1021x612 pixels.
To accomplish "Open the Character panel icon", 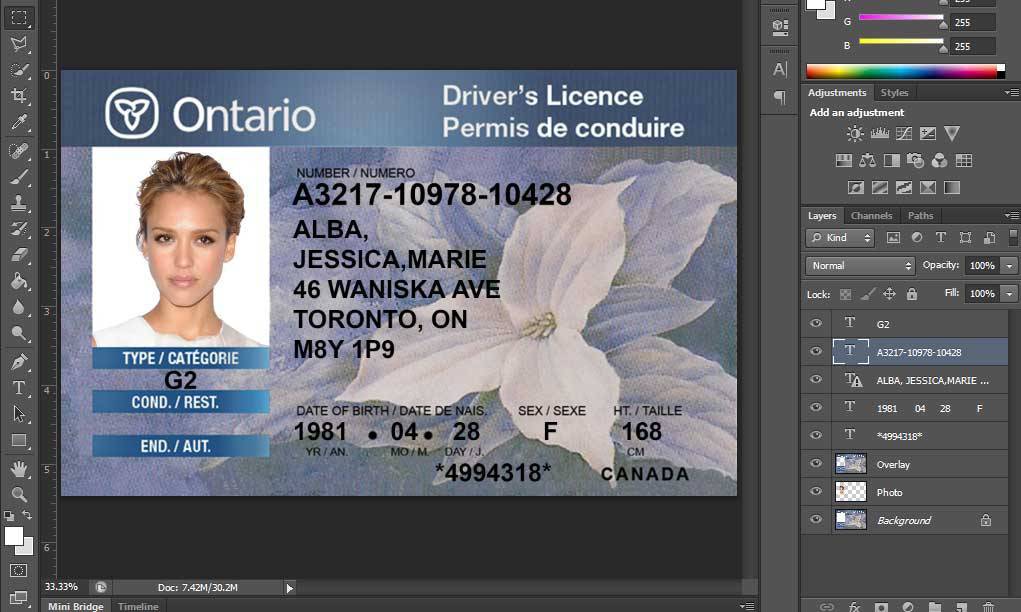I will point(779,69).
